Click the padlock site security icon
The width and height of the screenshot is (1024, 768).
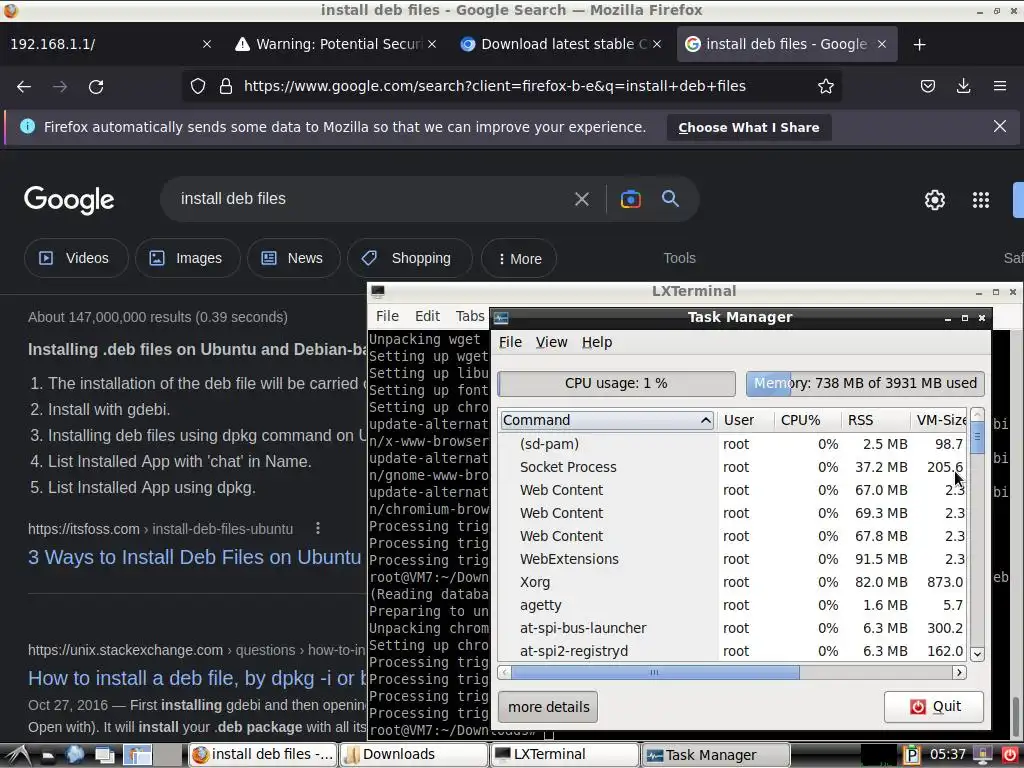(225, 86)
